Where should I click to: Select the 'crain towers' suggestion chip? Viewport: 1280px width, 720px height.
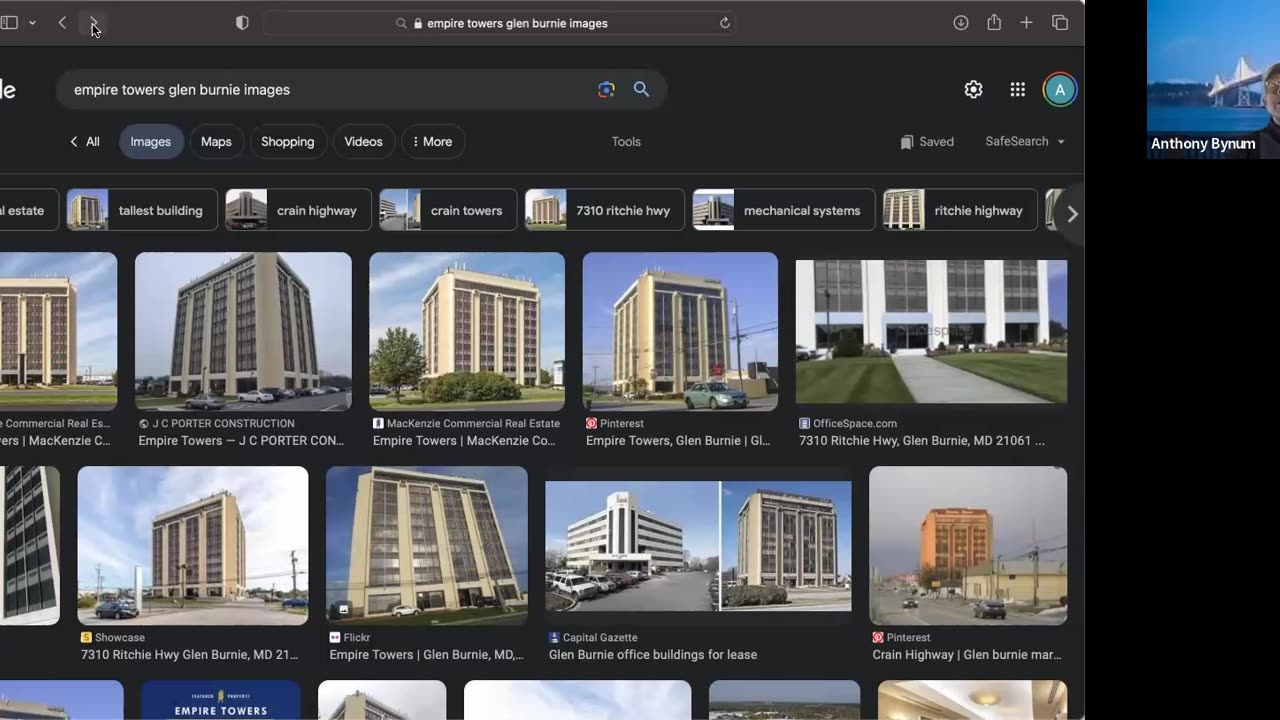coord(448,211)
